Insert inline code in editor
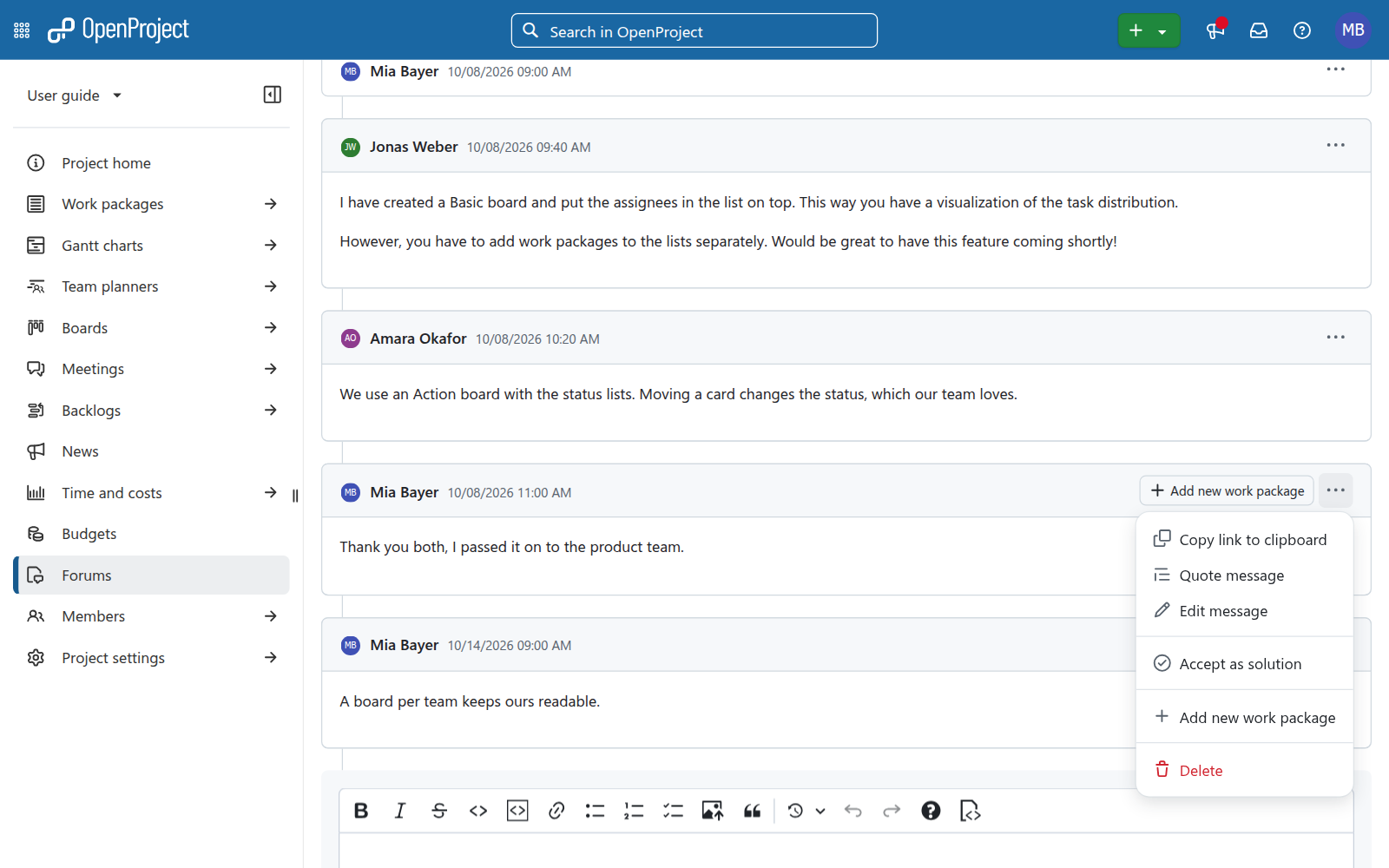 pos(478,811)
